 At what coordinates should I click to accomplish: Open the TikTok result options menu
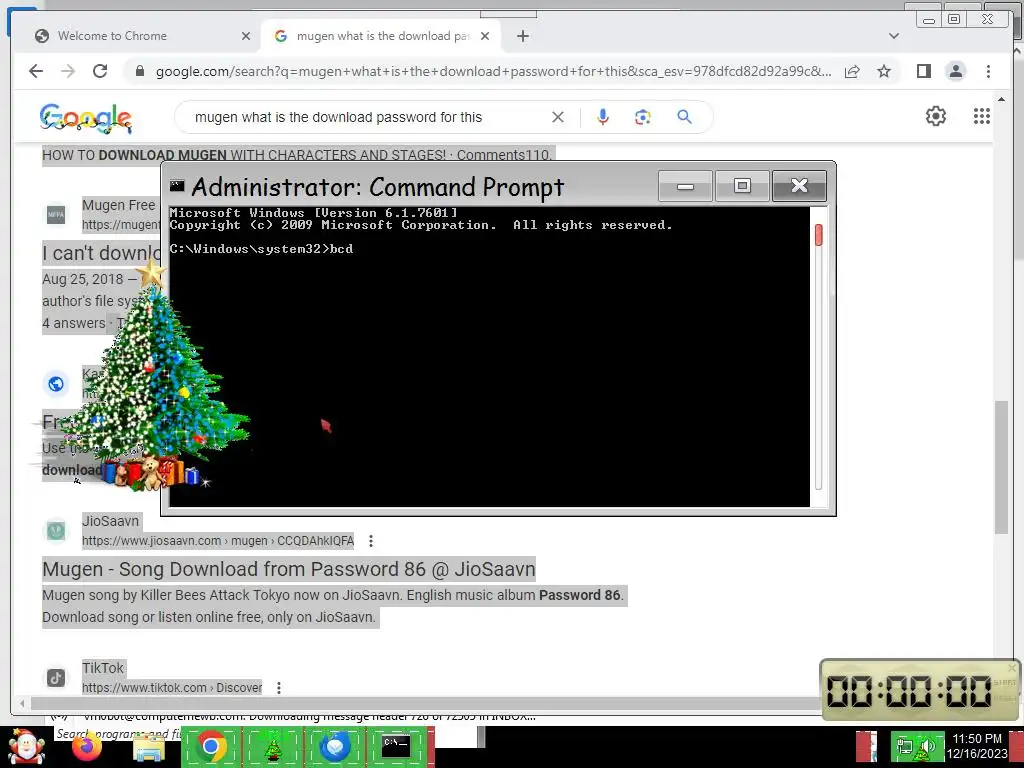point(279,688)
